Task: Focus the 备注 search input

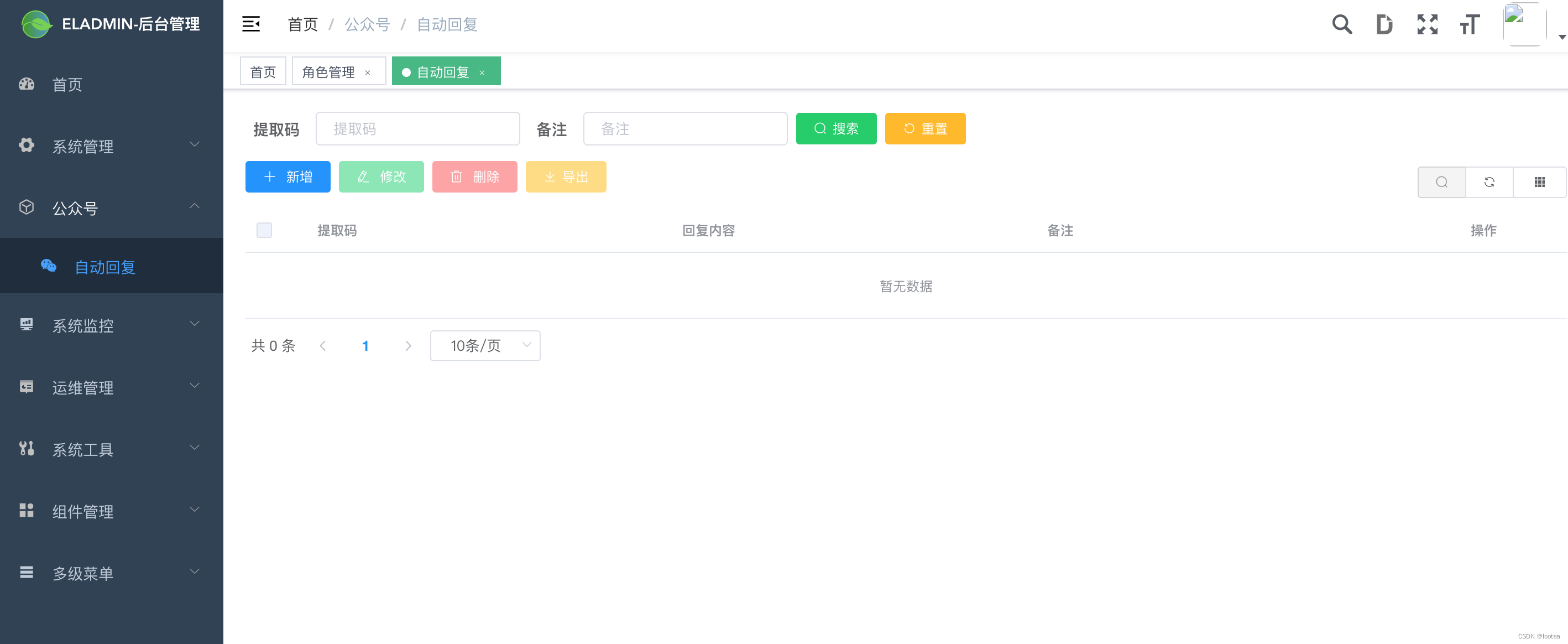Action: click(686, 128)
